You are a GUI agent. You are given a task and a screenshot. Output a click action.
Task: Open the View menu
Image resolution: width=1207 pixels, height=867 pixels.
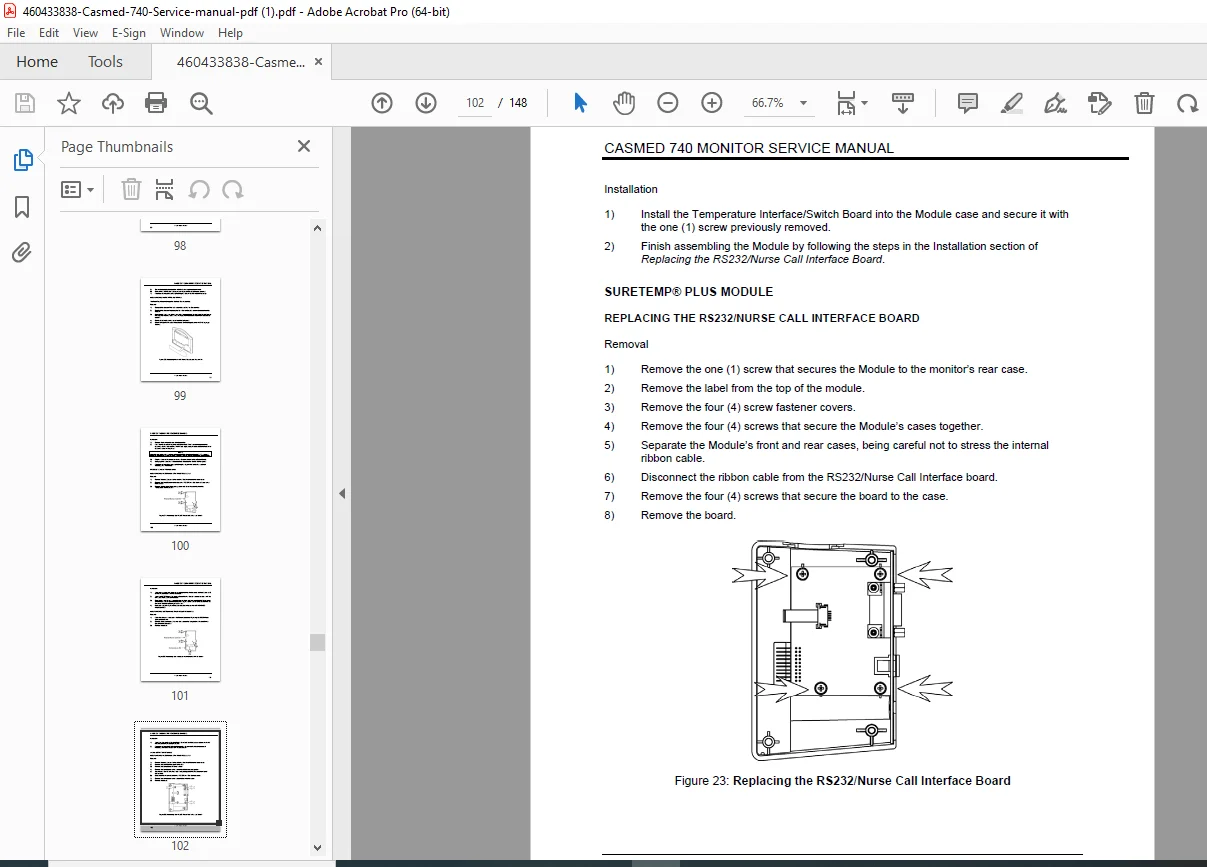pos(86,33)
